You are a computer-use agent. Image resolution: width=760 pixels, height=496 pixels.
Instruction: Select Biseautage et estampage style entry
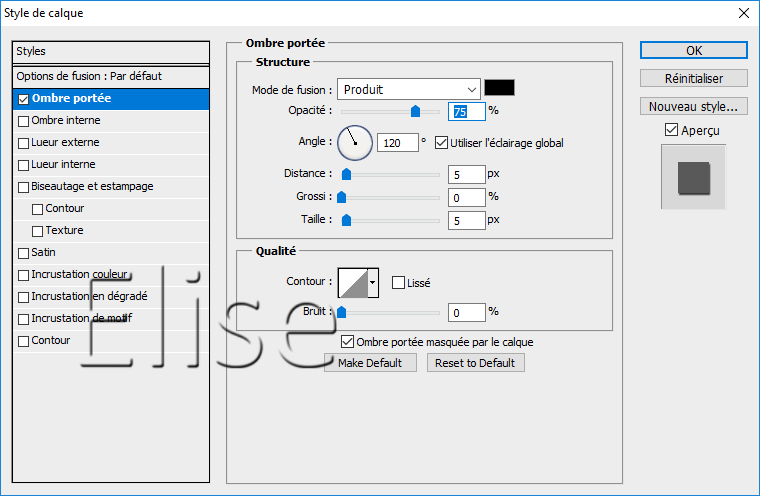point(92,187)
